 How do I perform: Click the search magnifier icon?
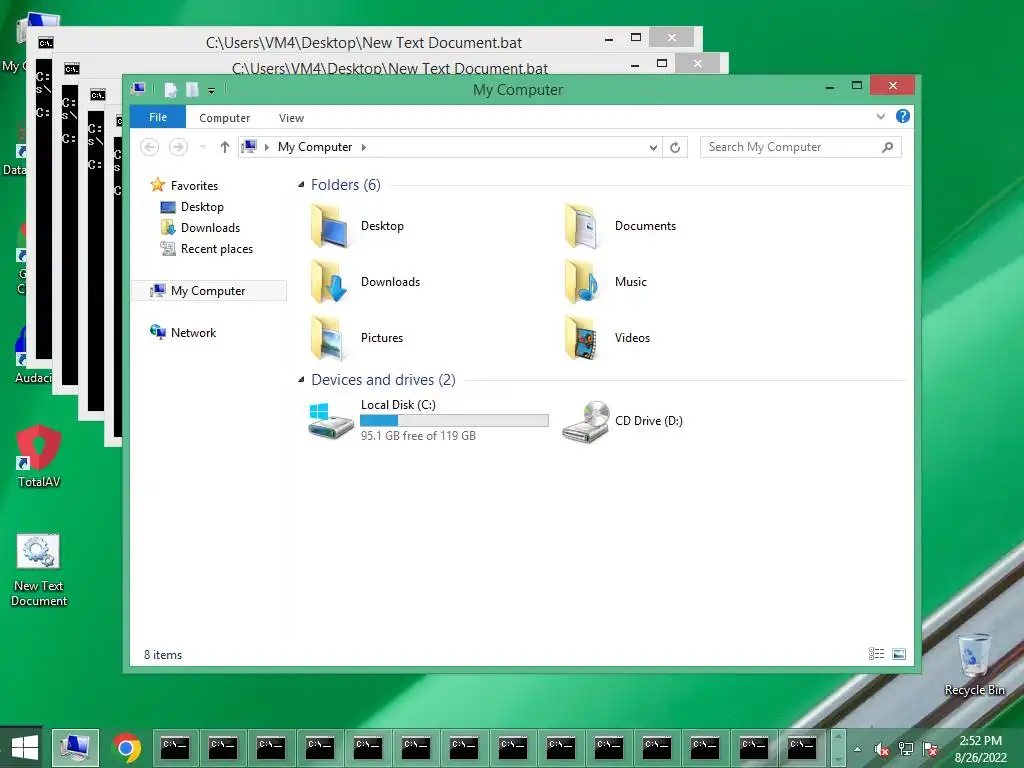tap(888, 147)
